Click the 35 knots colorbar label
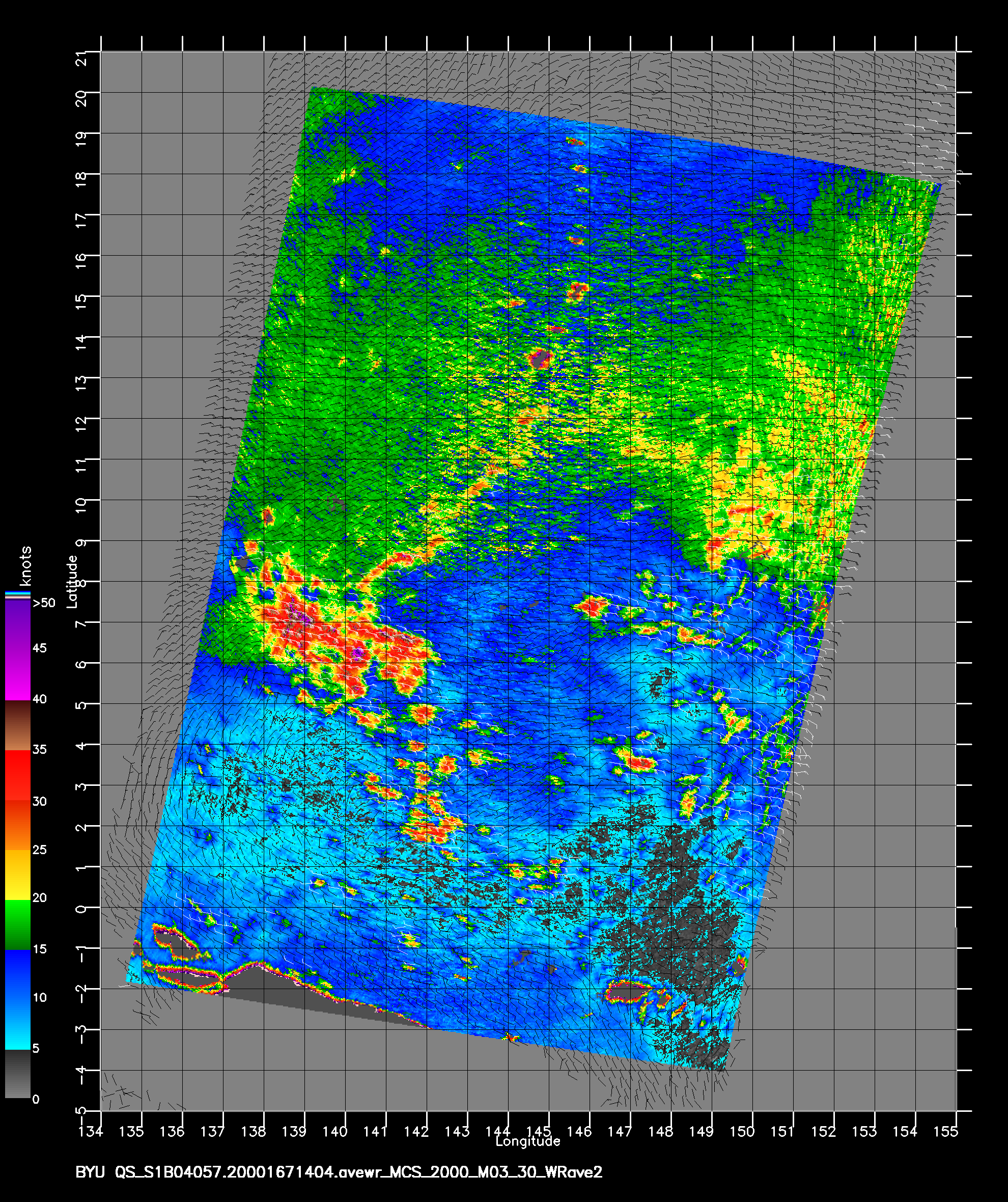The image size is (1008, 1202). pyautogui.click(x=40, y=749)
